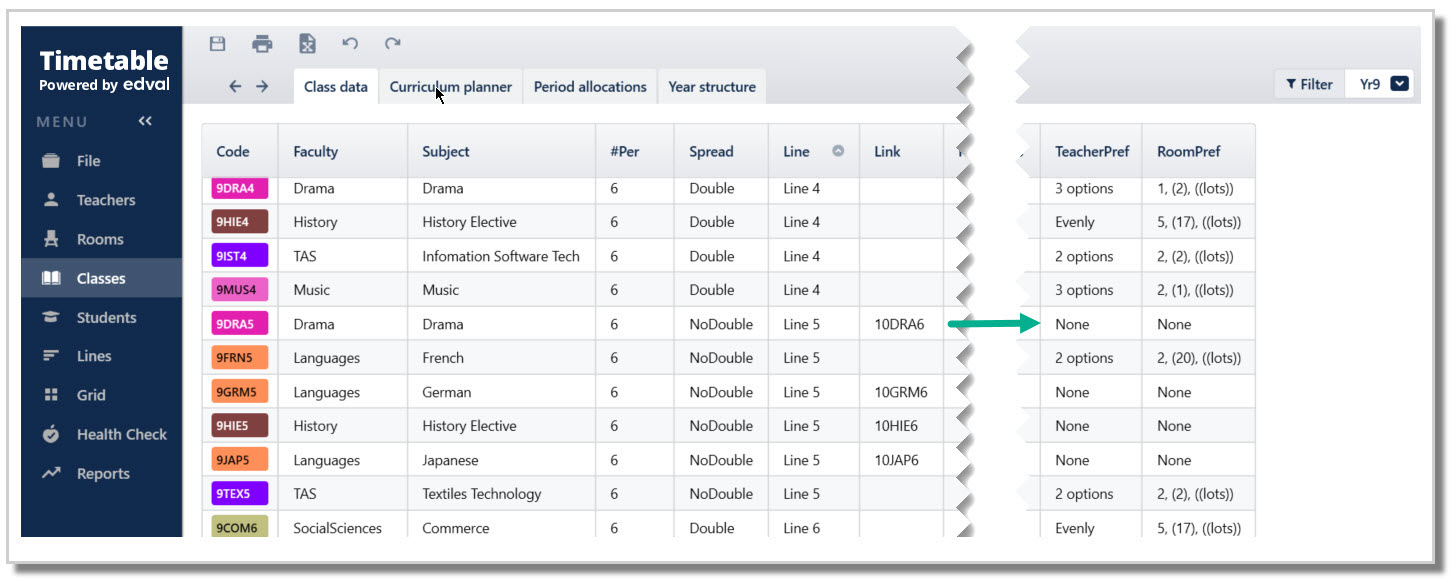Go back with the left arrow
The image size is (1451, 580).
click(235, 87)
